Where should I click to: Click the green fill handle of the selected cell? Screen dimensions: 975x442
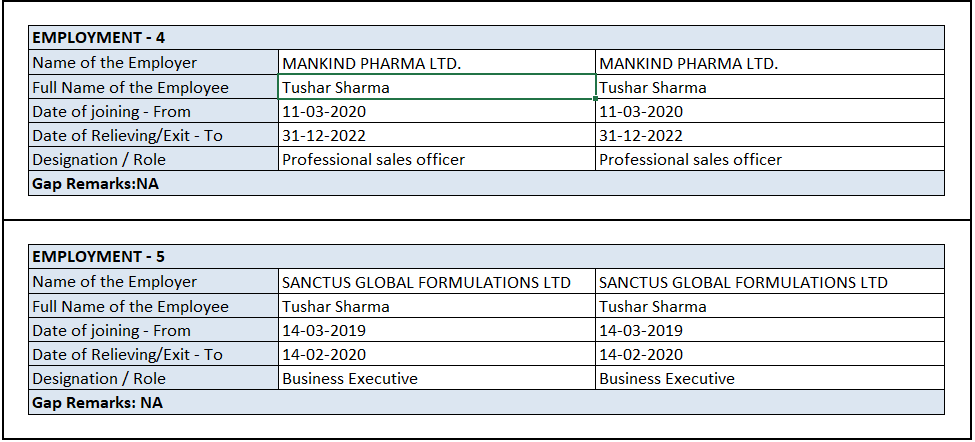[x=595, y=99]
